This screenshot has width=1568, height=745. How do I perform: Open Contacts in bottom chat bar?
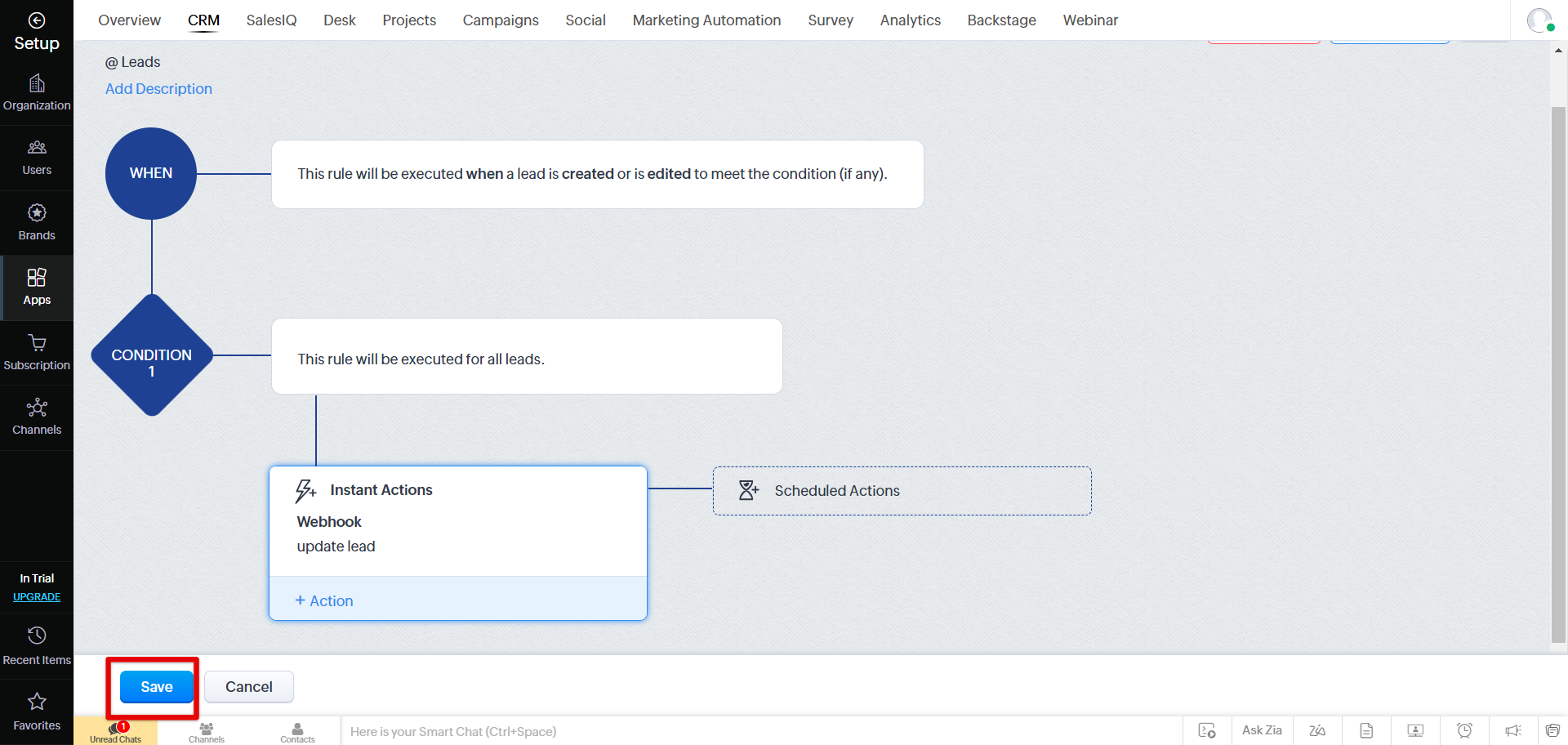point(297,732)
